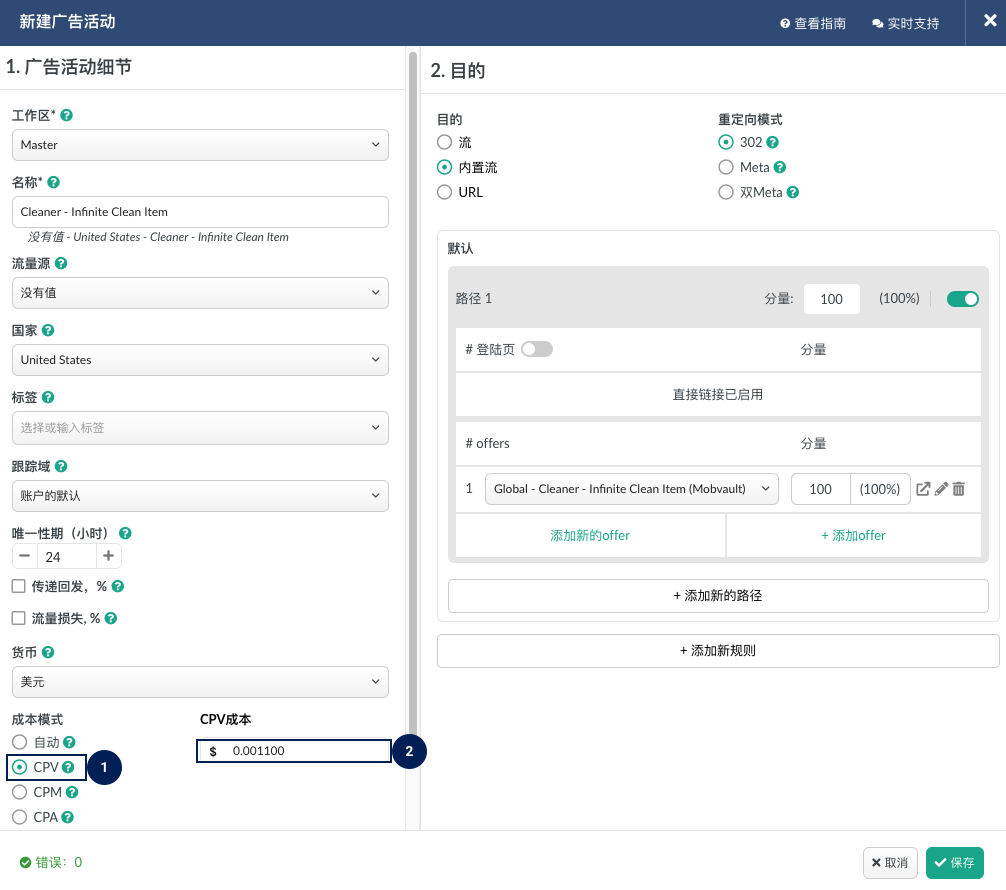Click help icon beside 流量损失
The width and height of the screenshot is (1006, 890).
[111, 619]
